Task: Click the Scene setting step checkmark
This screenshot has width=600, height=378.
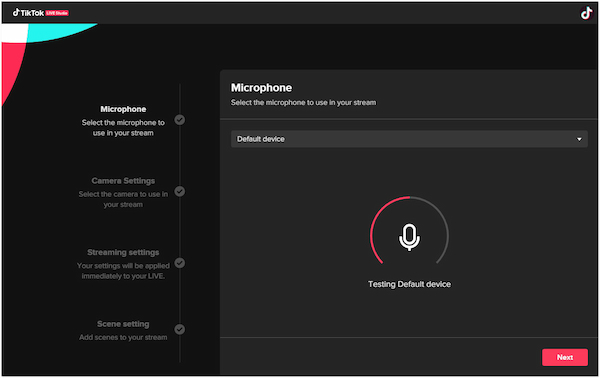Action: [180, 329]
